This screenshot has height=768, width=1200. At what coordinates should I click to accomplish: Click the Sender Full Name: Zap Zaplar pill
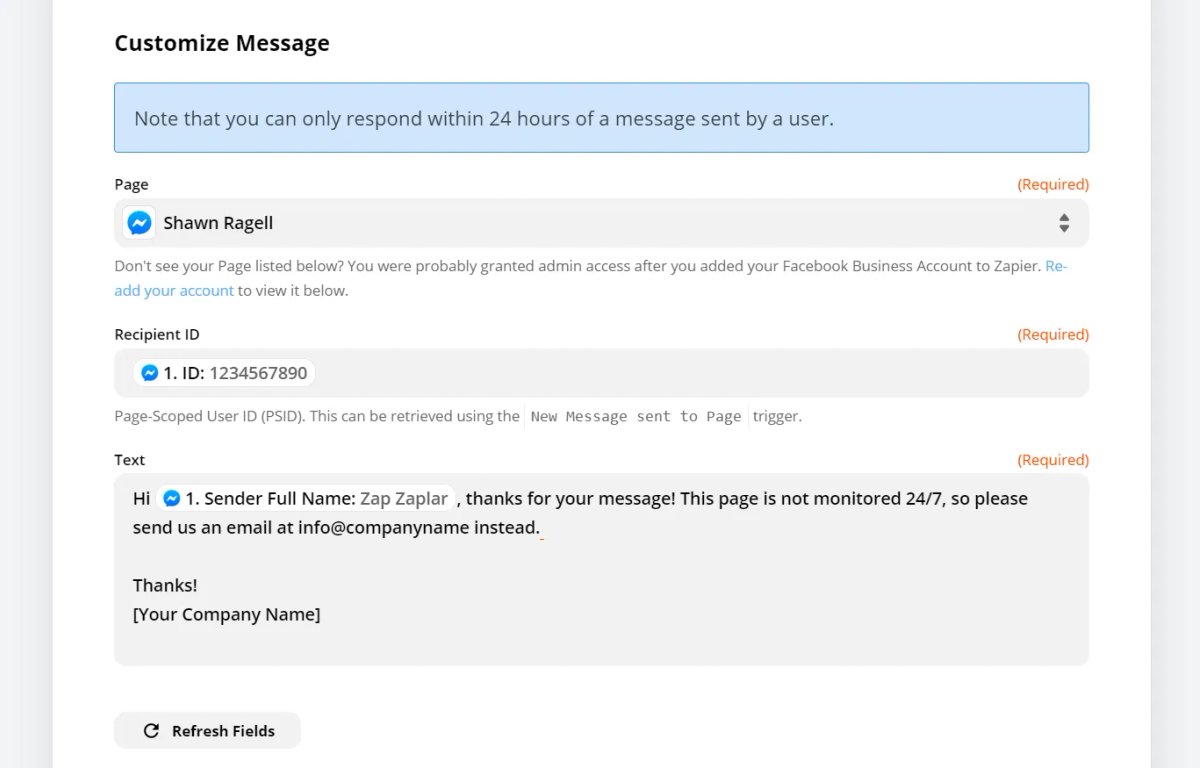pyautogui.click(x=306, y=498)
